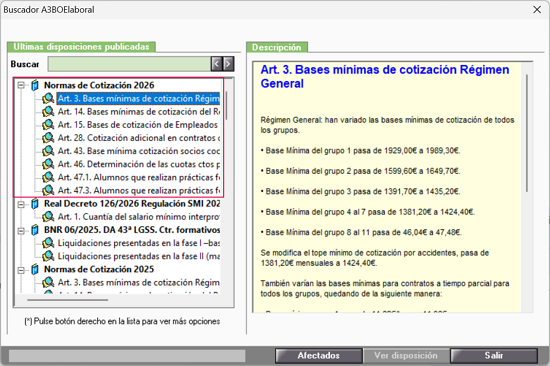Select the Normas de Cotización 2025 heading
This screenshot has width=550, height=366.
coord(99,269)
